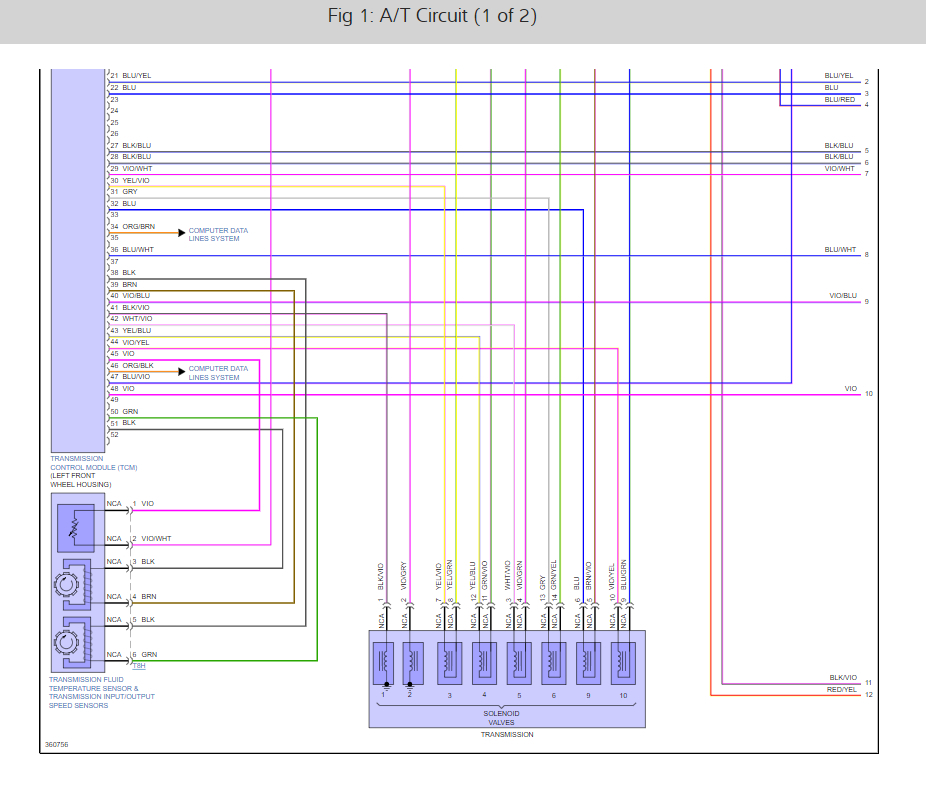Select TCM pin 21 BLU/YEL label
Viewport: 926px width, 785px height.
click(131, 76)
